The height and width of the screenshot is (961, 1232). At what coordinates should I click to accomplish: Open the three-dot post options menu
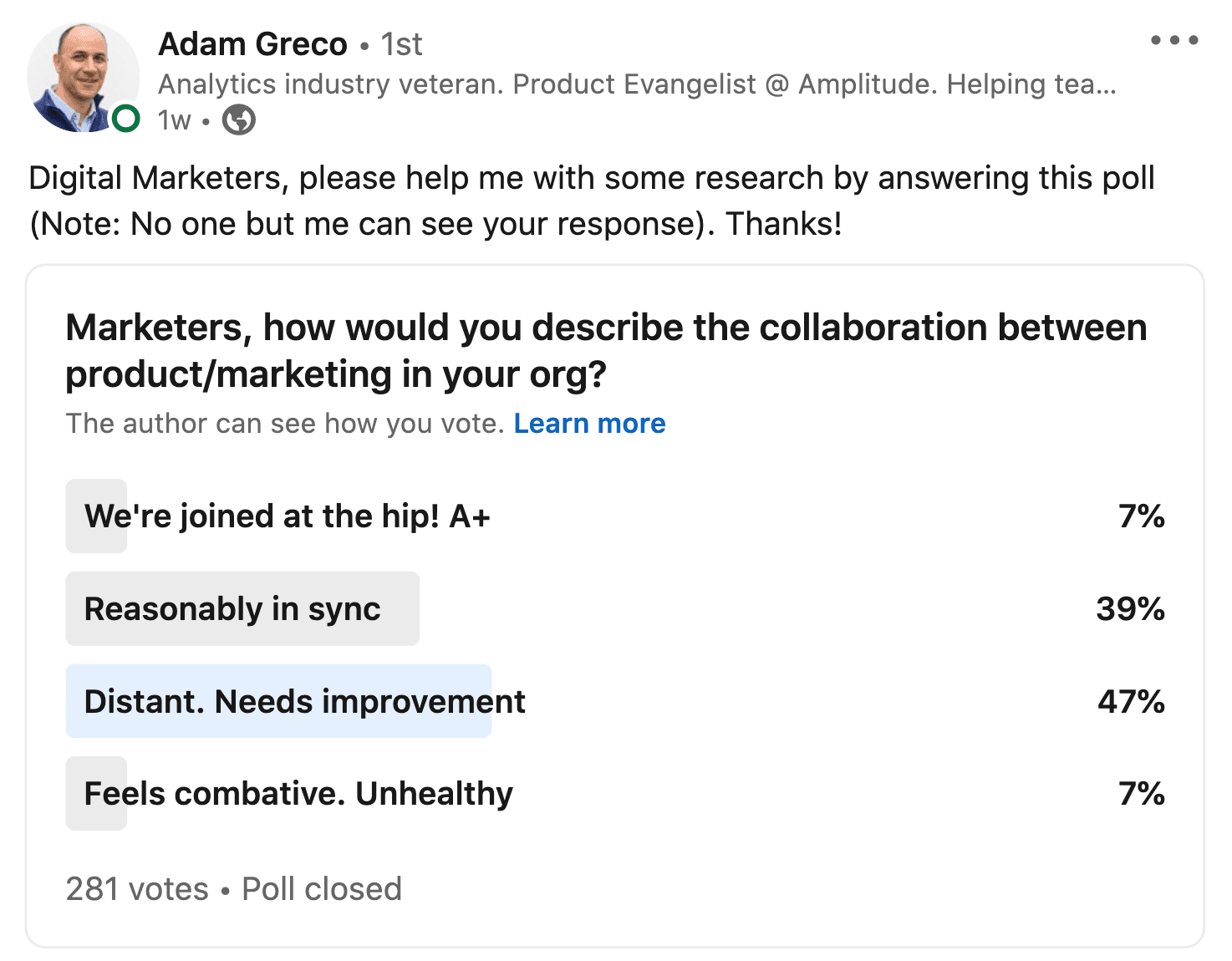(x=1173, y=40)
